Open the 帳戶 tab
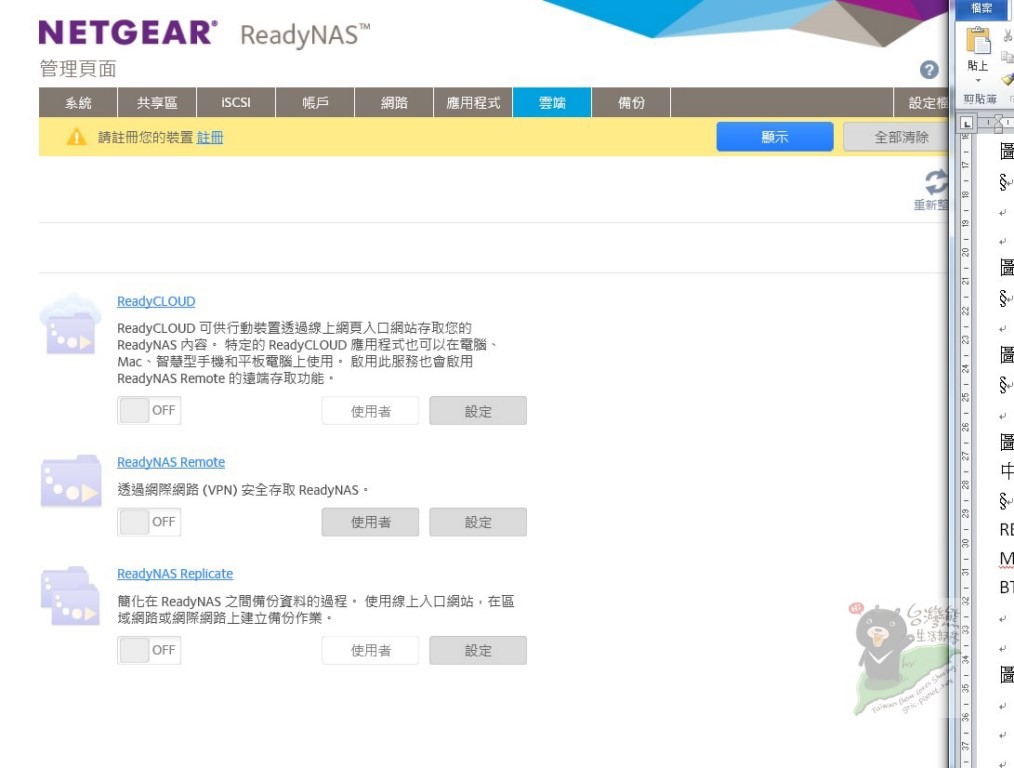Image resolution: width=1014 pixels, height=768 pixels. click(x=315, y=103)
